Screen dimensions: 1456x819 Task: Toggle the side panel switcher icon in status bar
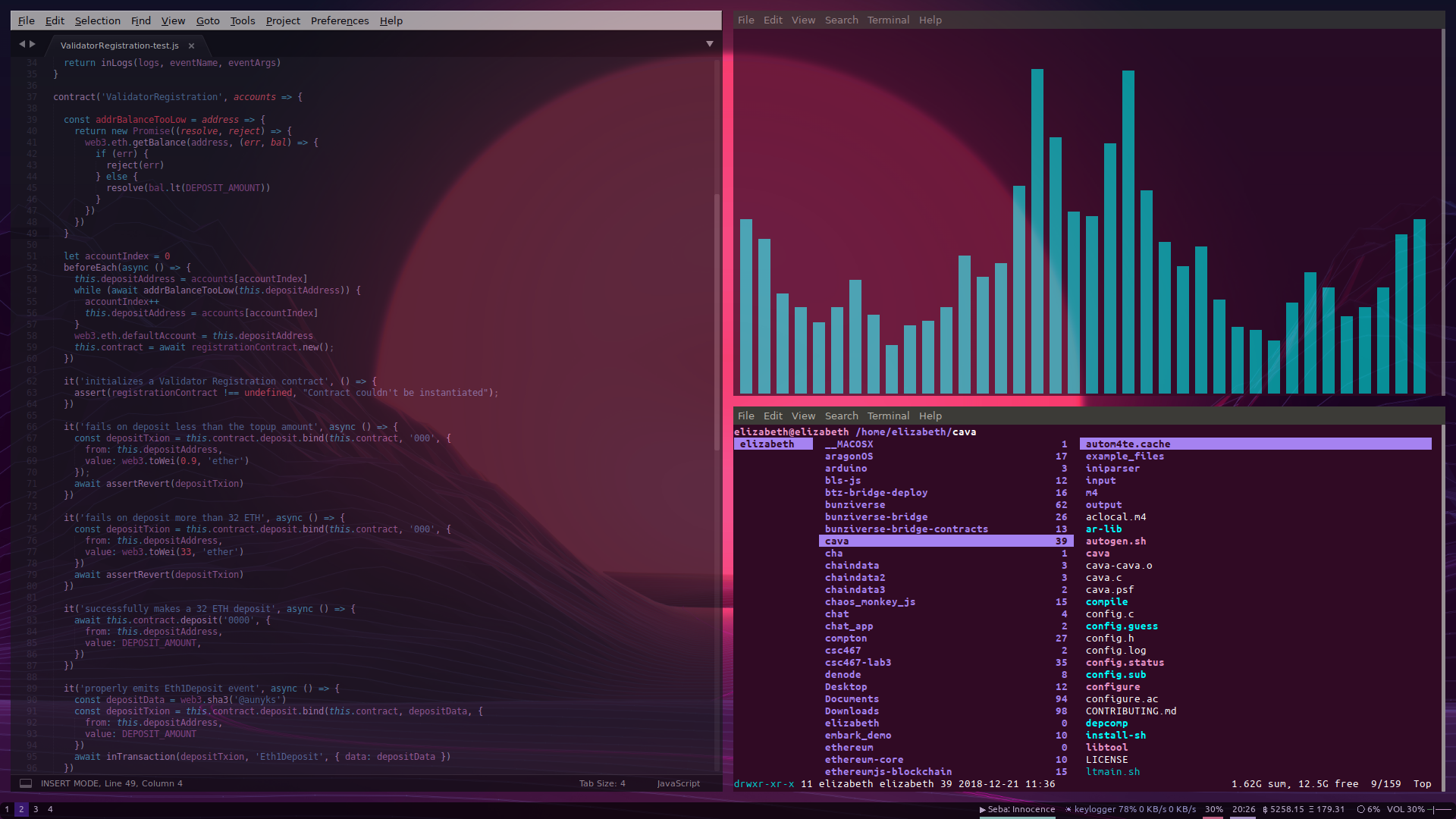click(25, 783)
